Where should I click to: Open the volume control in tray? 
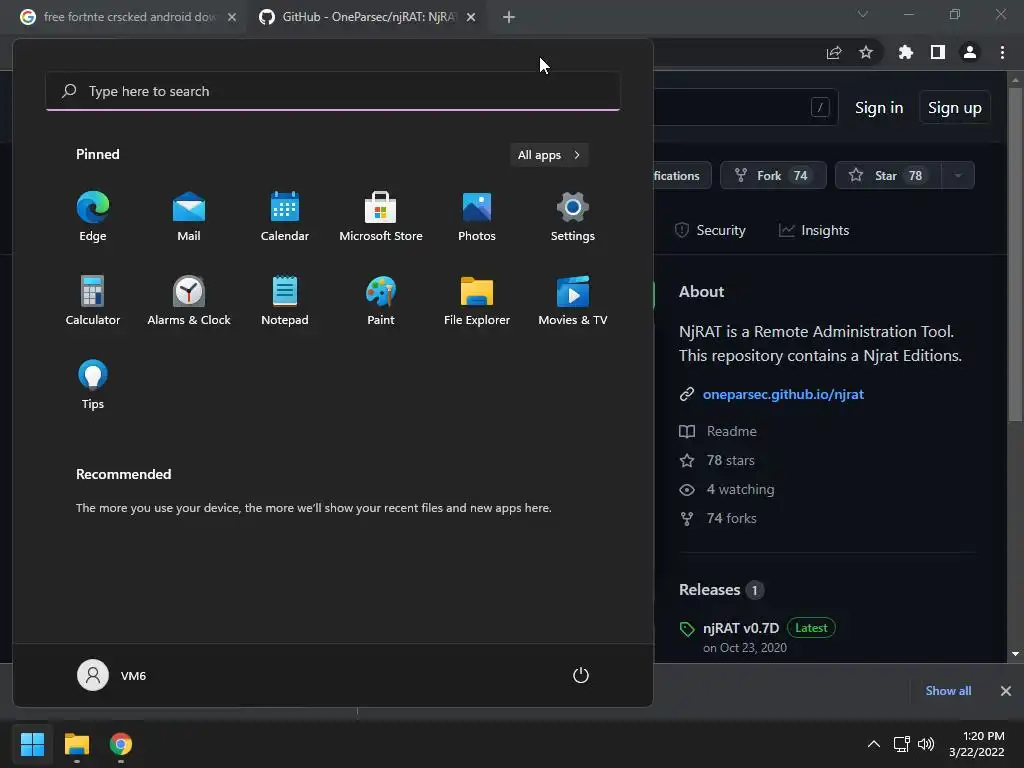click(926, 744)
